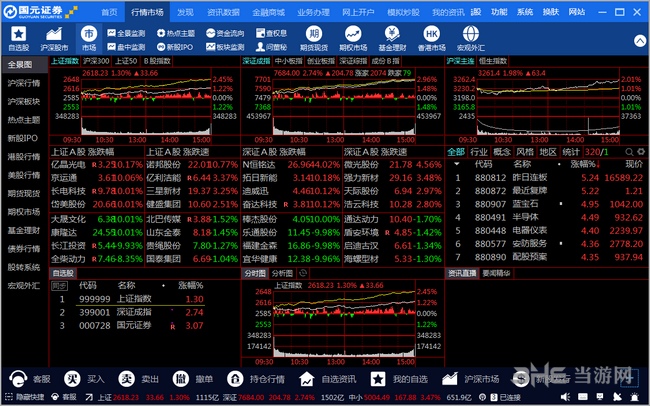
Task: Select the 概念 sector filter tab
Action: [x=502, y=152]
